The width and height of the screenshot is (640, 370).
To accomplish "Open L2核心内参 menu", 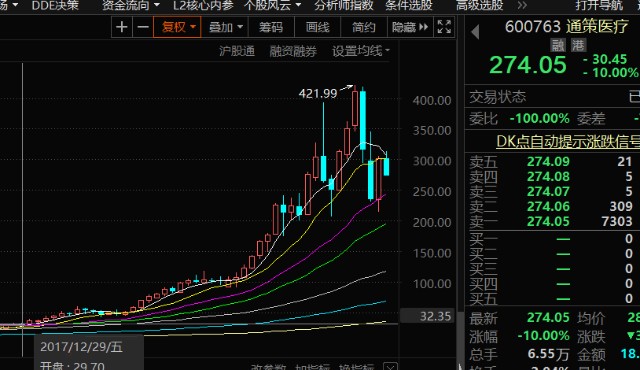I will coord(203,5).
